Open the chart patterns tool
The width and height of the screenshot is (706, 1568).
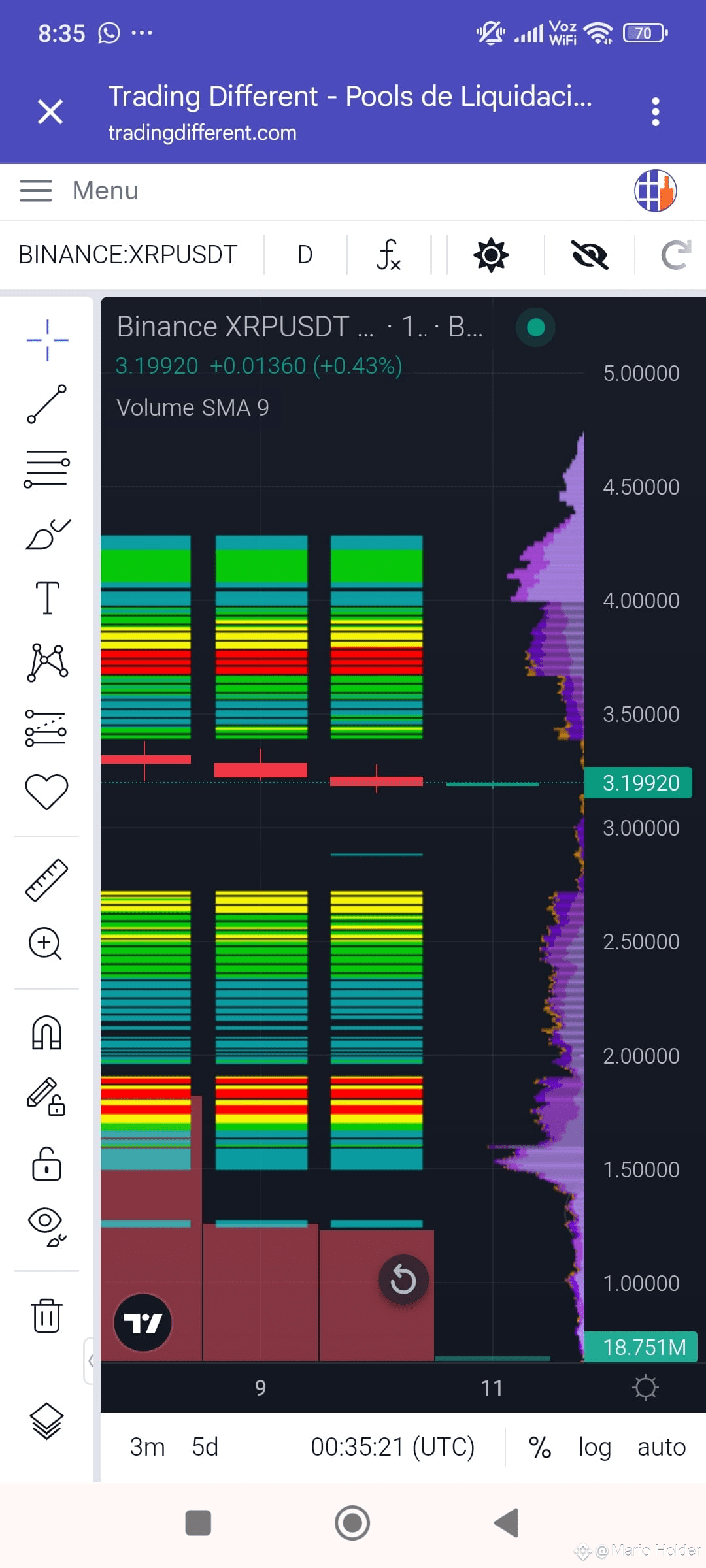47,662
